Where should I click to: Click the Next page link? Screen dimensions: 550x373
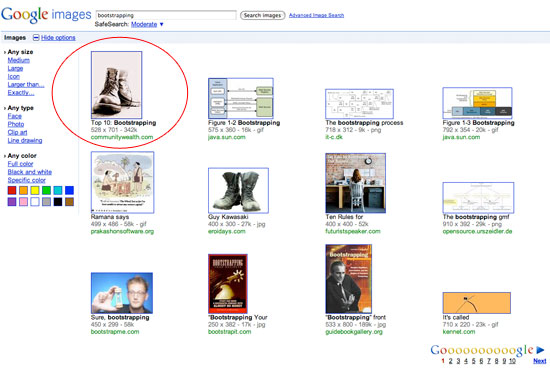(540, 361)
